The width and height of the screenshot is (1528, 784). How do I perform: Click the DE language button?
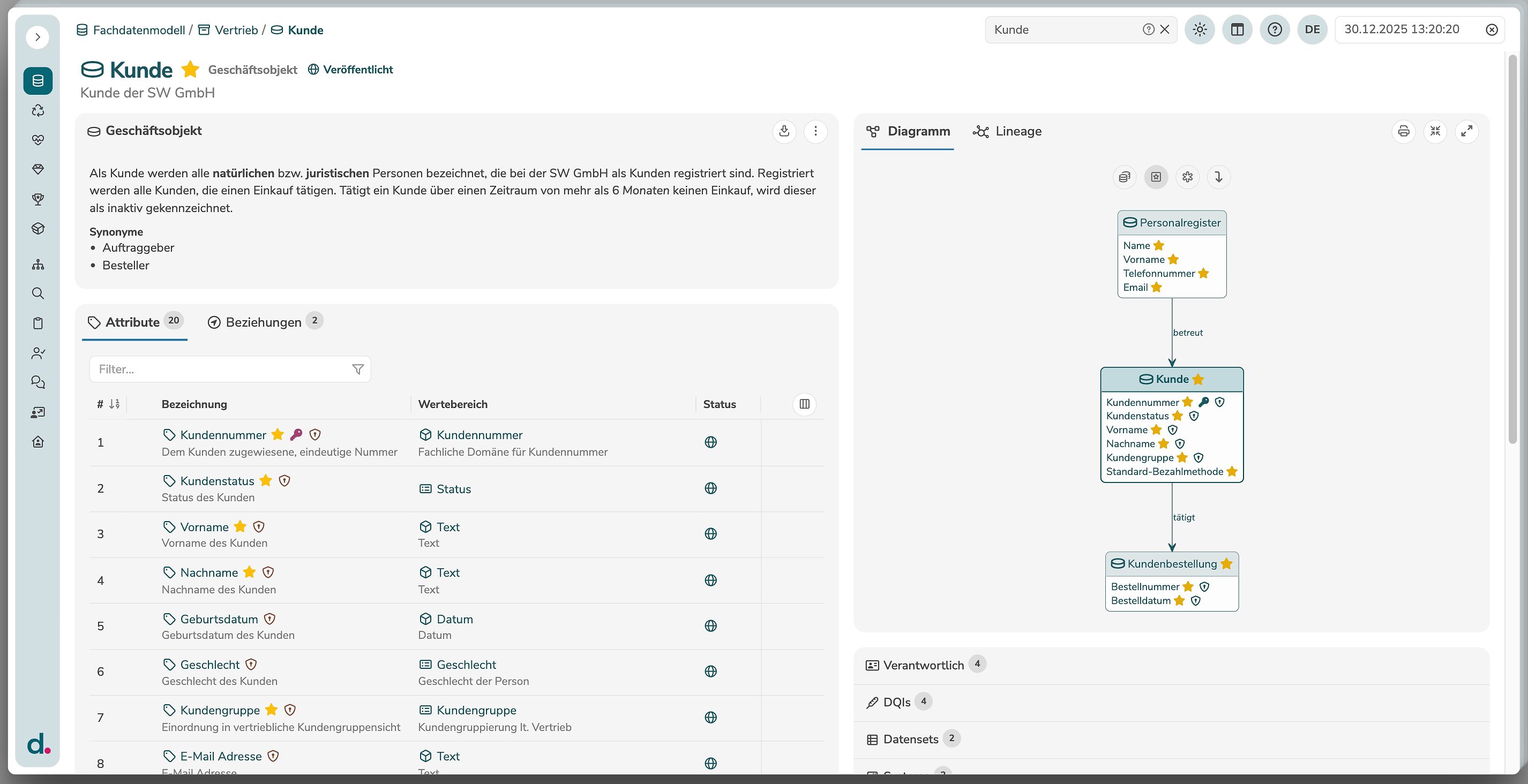tap(1312, 29)
